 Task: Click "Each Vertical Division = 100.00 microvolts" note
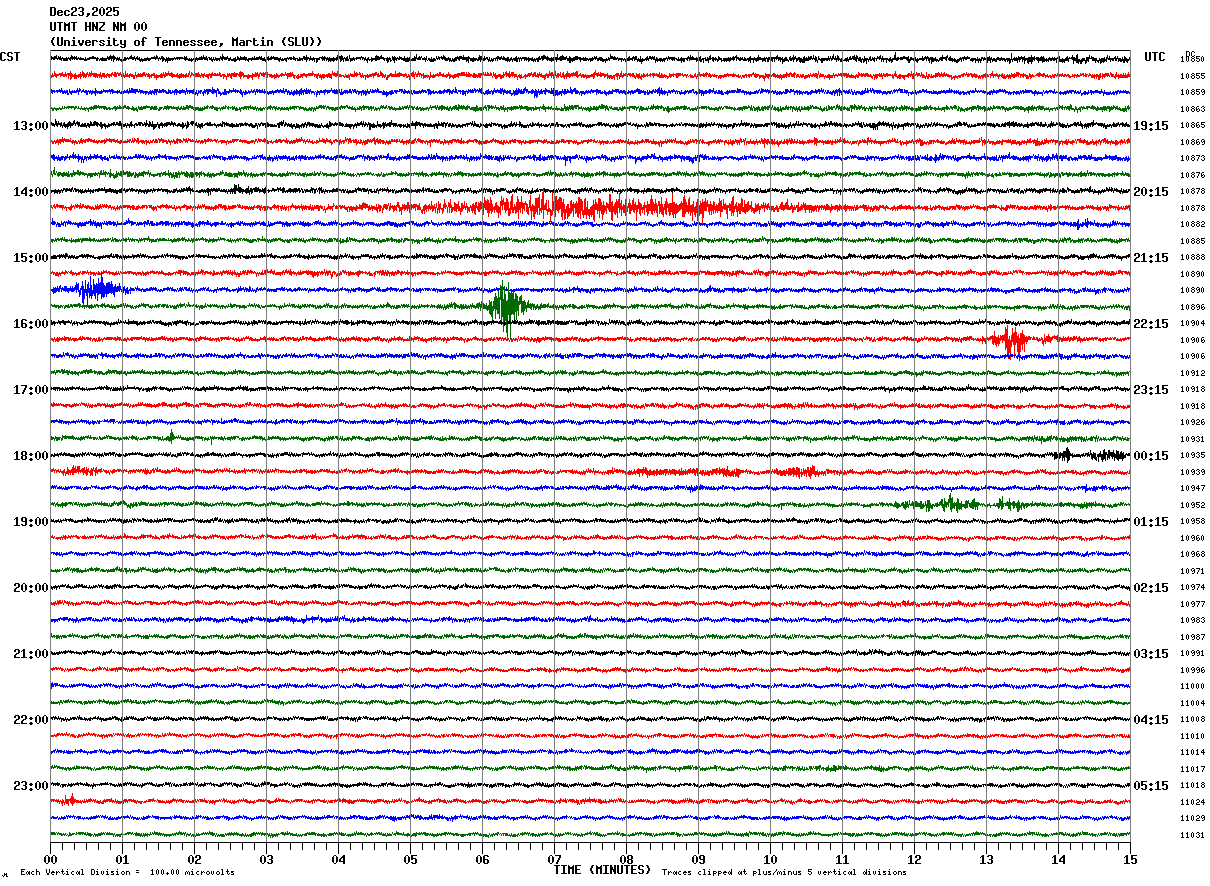point(127,872)
